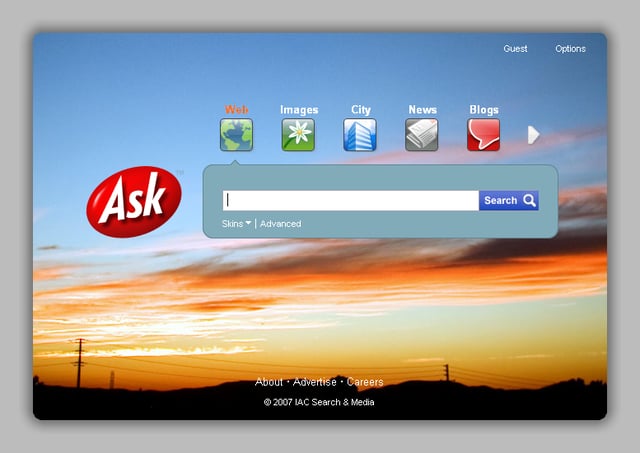Open the Skins dropdown
The width and height of the screenshot is (640, 453).
pyautogui.click(x=236, y=224)
